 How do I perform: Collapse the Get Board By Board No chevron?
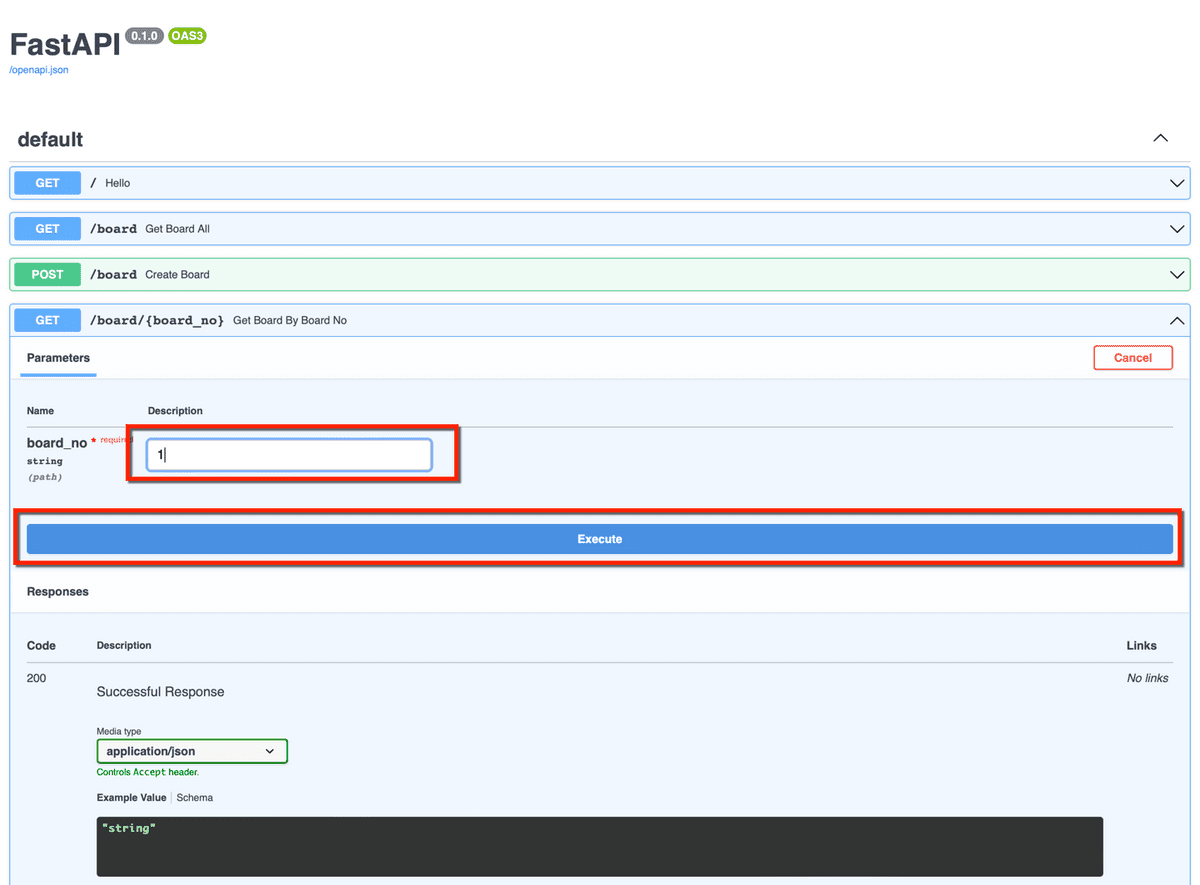click(1177, 320)
